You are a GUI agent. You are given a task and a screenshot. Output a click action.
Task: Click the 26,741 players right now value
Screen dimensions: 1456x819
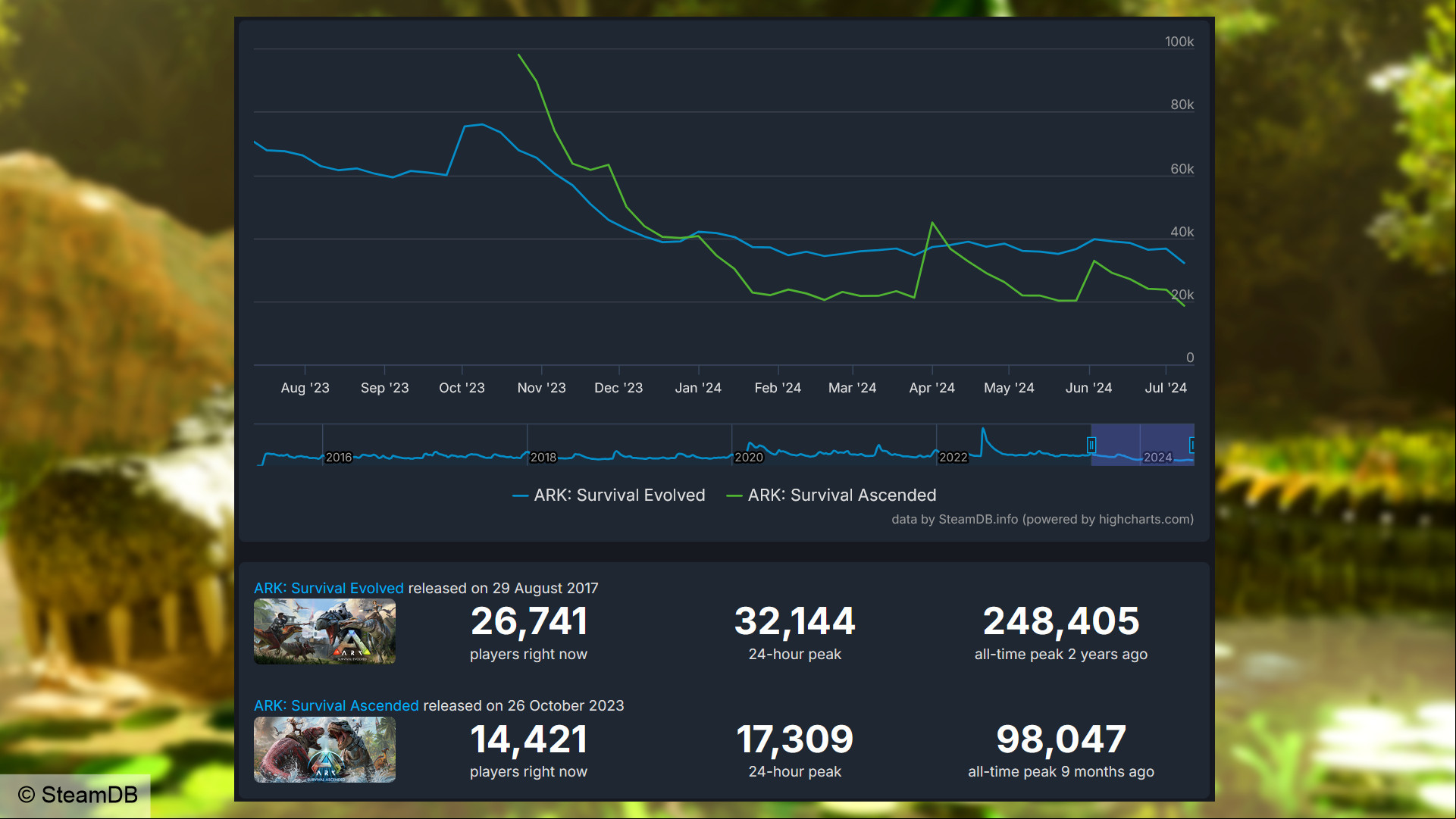click(529, 621)
